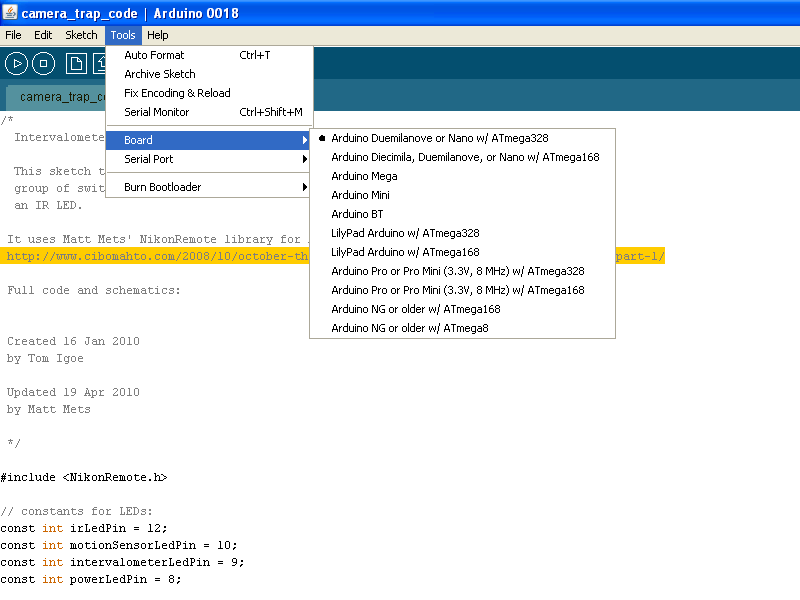Open the Edit menu

(x=43, y=35)
